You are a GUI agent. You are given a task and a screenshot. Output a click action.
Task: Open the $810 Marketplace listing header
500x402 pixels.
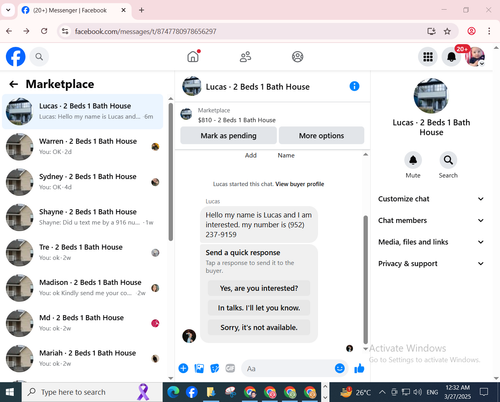point(272,115)
